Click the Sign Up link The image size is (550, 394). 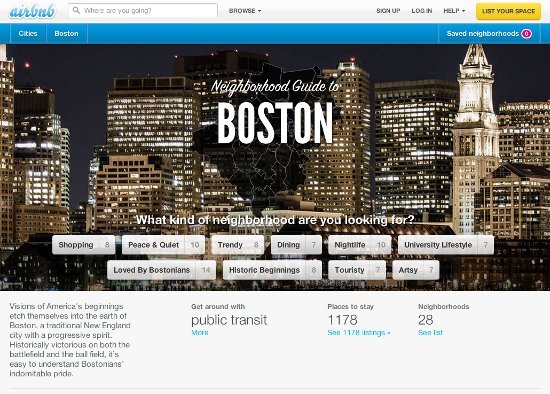388,11
